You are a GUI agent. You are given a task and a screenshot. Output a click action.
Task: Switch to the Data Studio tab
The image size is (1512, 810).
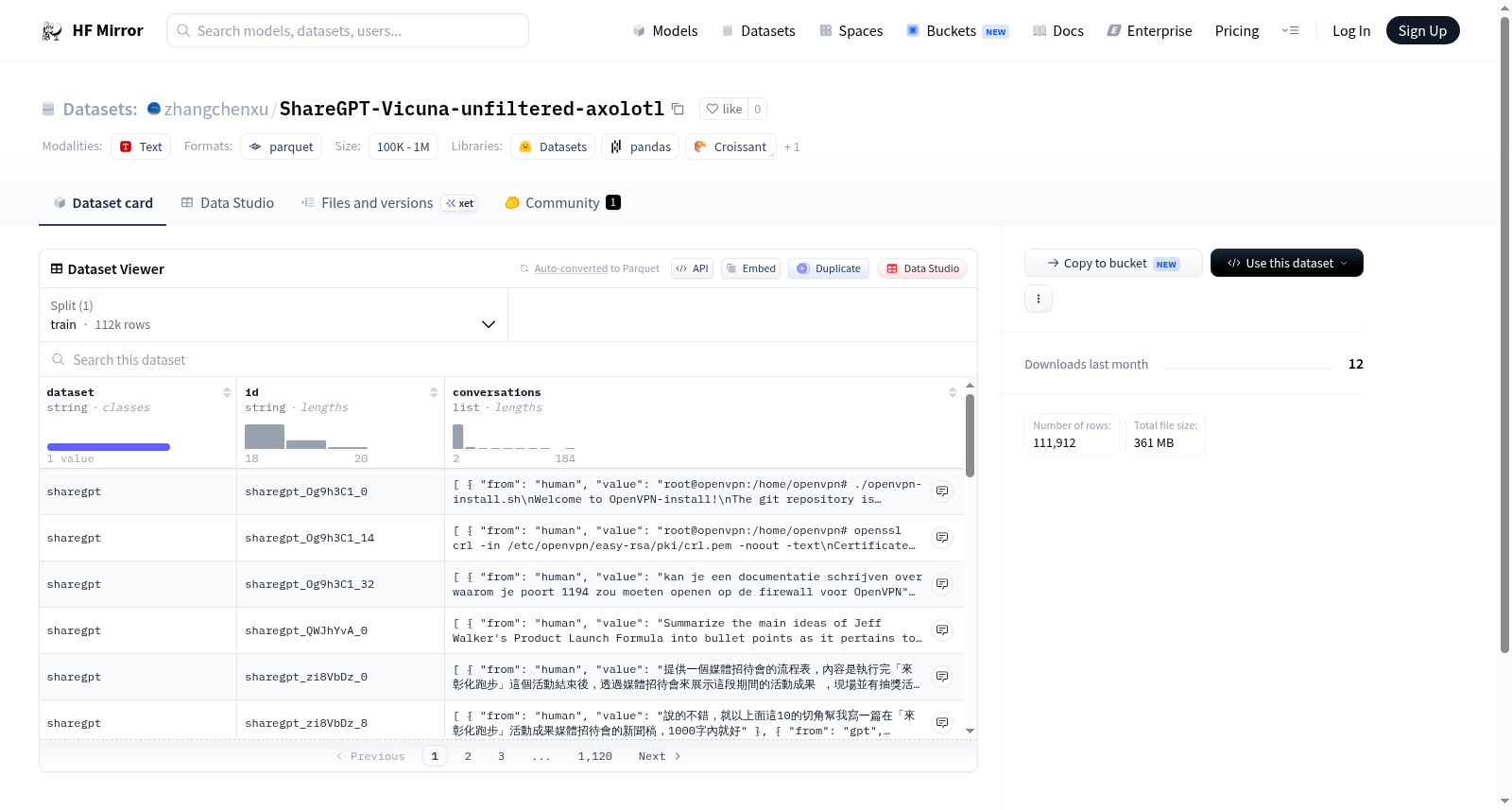pyautogui.click(x=228, y=202)
